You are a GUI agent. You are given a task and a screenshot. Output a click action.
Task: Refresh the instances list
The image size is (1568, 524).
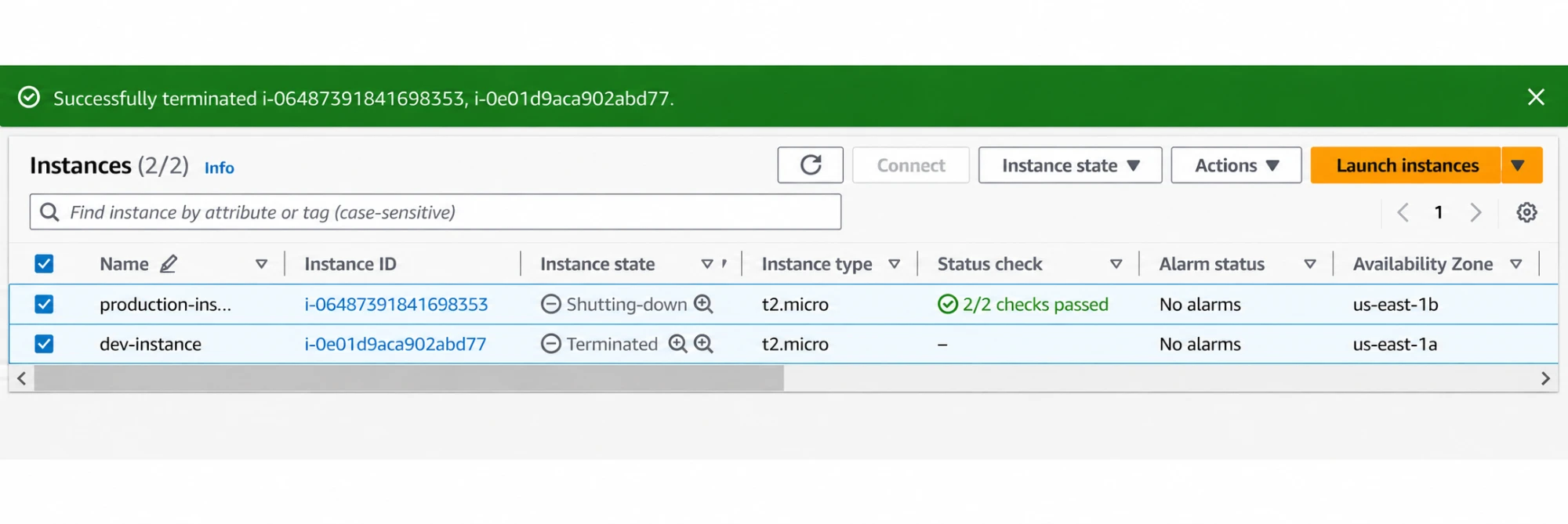pos(810,165)
